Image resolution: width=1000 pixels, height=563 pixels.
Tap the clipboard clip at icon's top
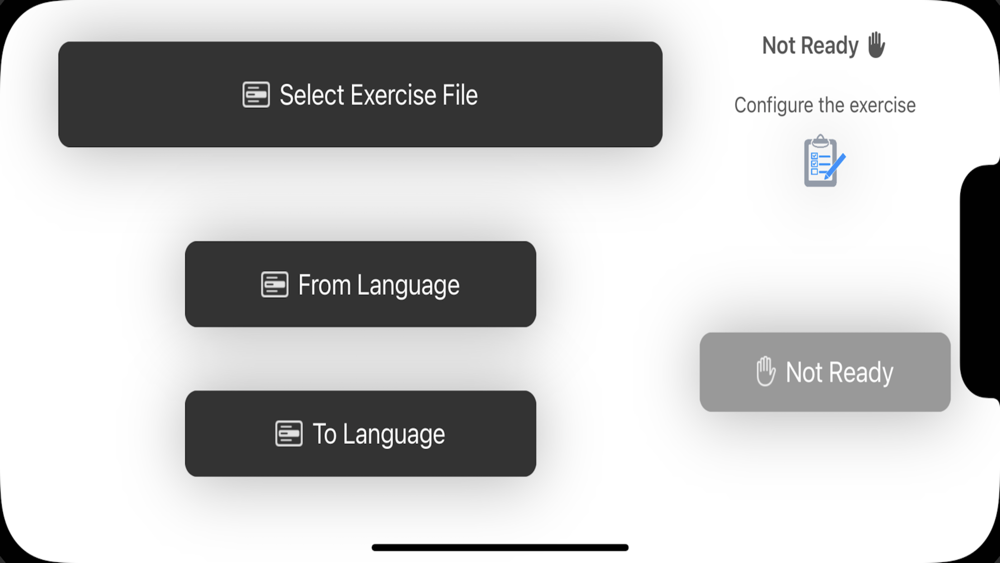821,140
